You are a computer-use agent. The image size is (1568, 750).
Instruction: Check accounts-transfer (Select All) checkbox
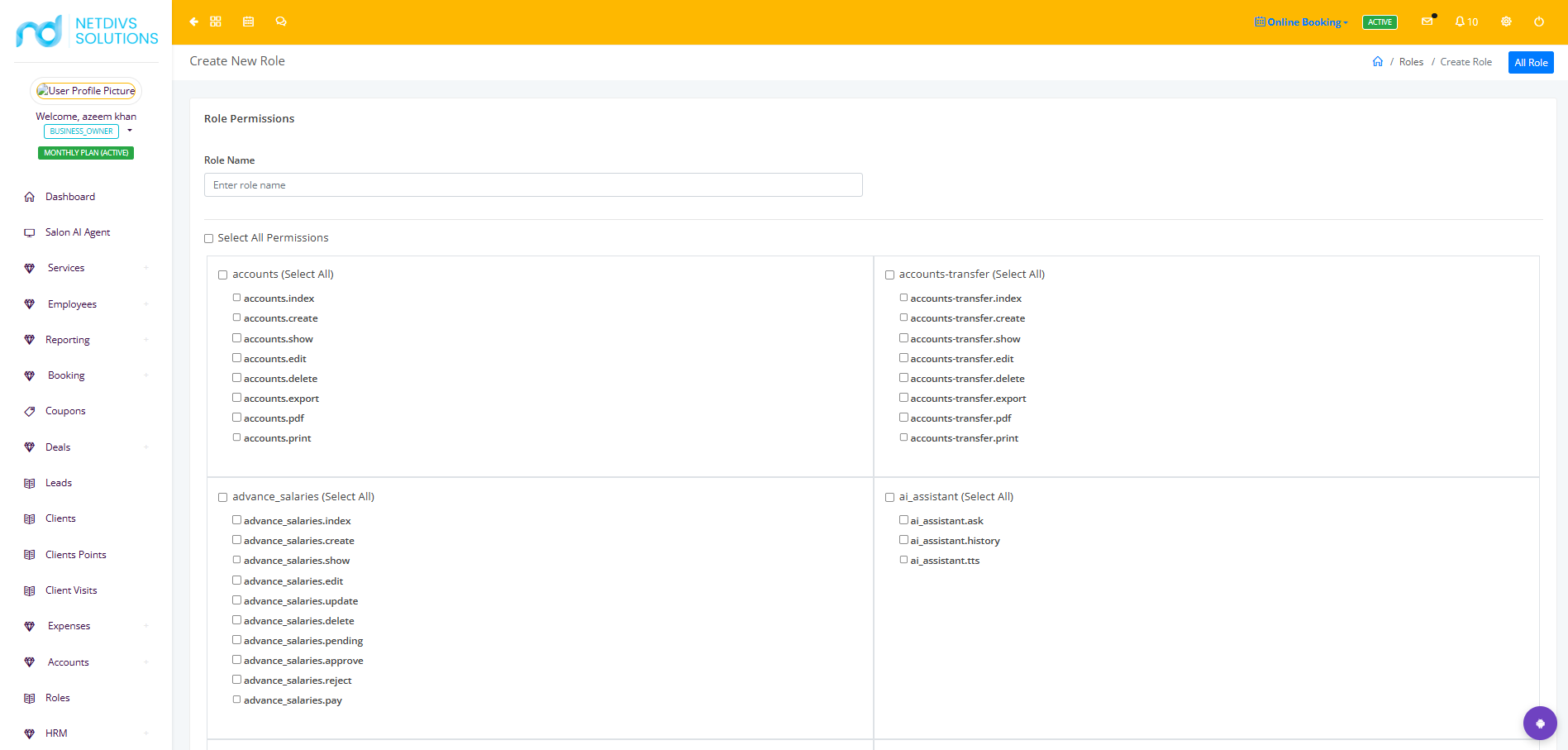890,275
